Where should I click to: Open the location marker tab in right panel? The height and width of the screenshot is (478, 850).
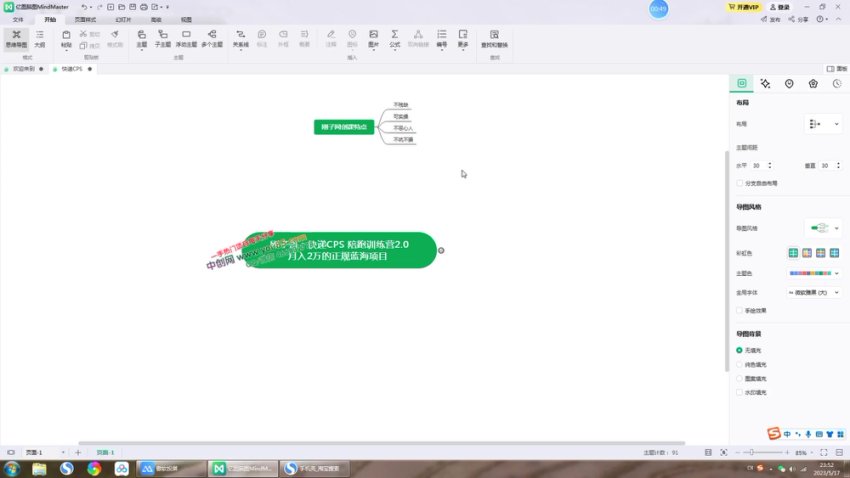click(789, 83)
